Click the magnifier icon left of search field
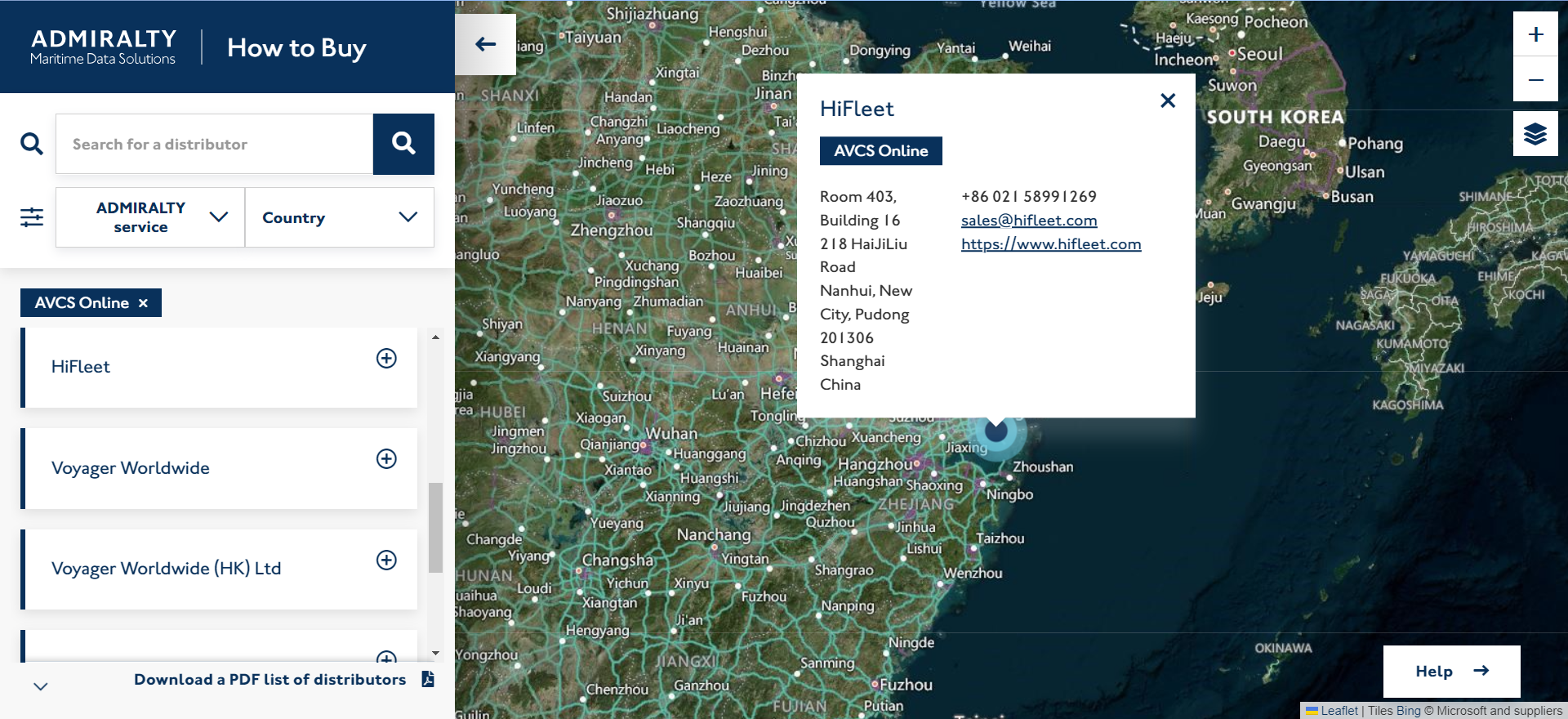Viewport: 1568px width, 719px height. pos(32,144)
